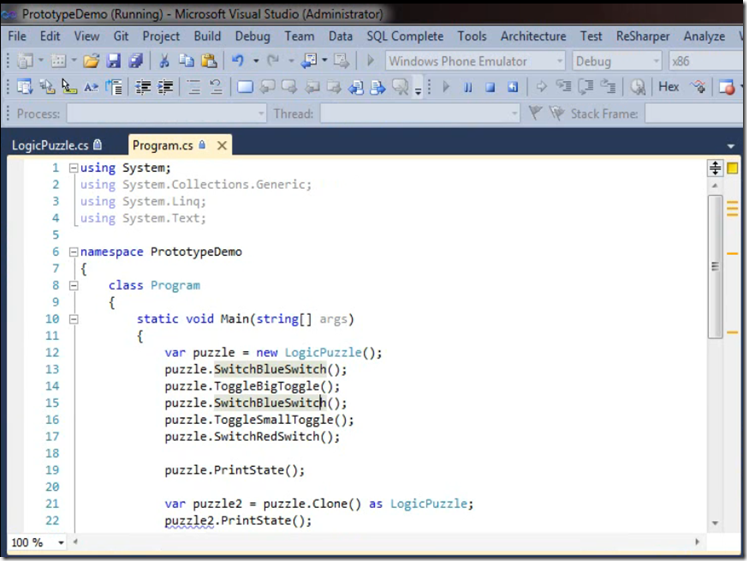Toggle Hex display in the debug toolbar
The width and height of the screenshot is (747, 561).
(668, 87)
